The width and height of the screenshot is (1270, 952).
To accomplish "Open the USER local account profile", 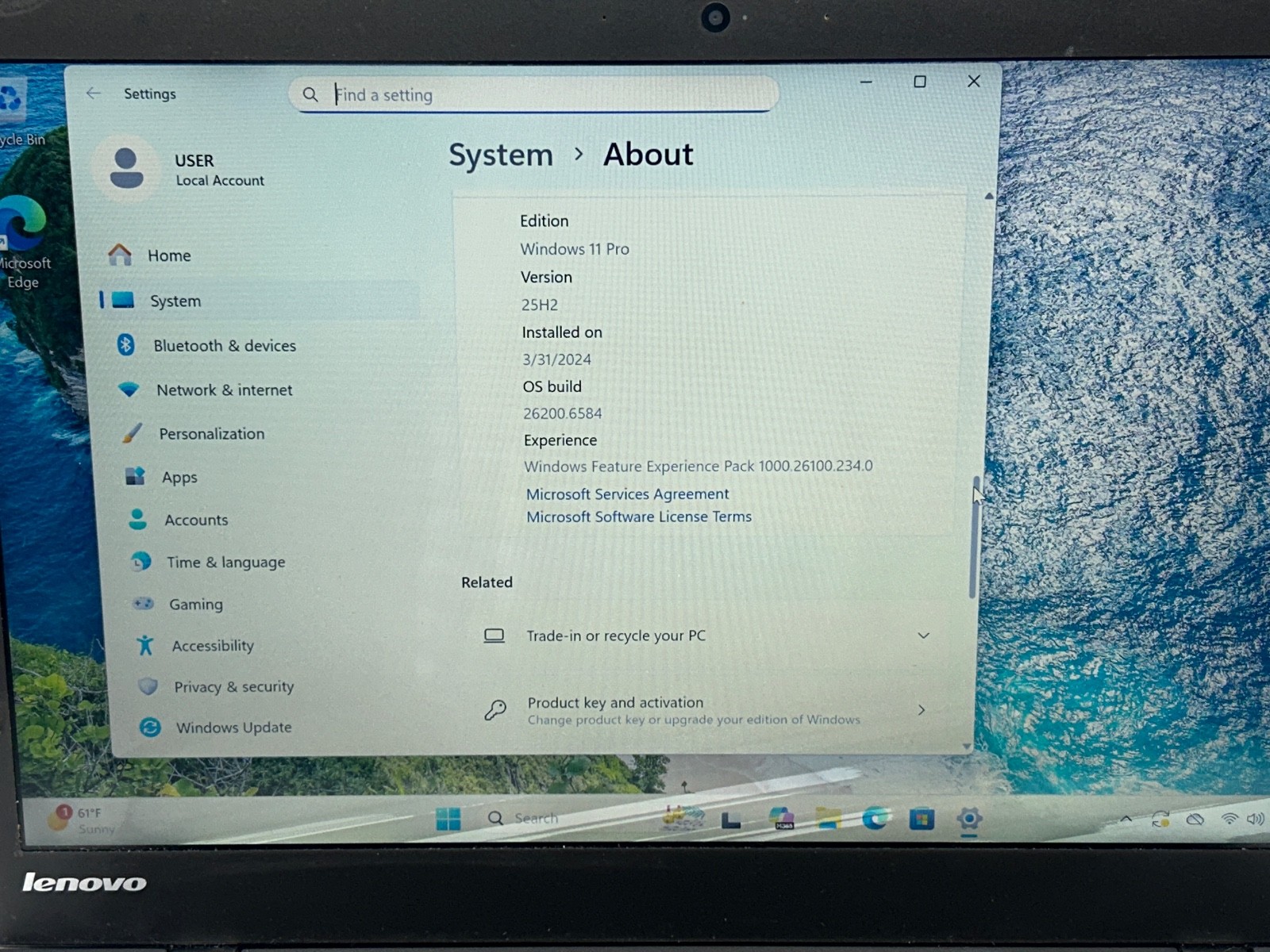I will [x=181, y=170].
